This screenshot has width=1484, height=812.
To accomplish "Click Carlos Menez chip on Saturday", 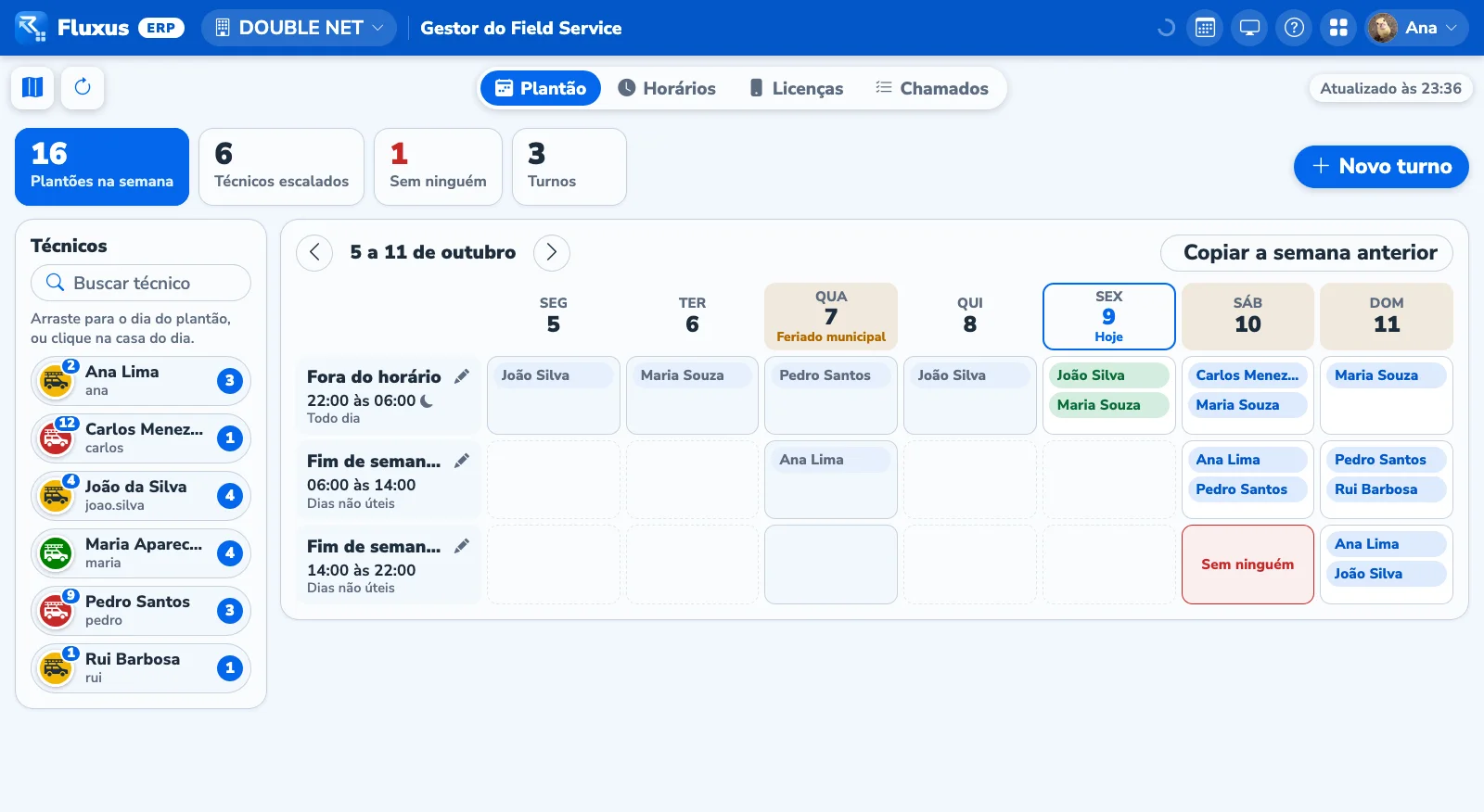I will coord(1247,375).
